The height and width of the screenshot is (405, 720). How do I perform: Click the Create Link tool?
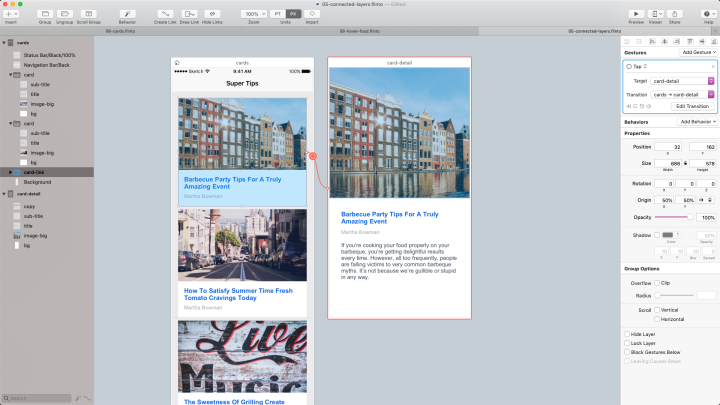pyautogui.click(x=165, y=14)
